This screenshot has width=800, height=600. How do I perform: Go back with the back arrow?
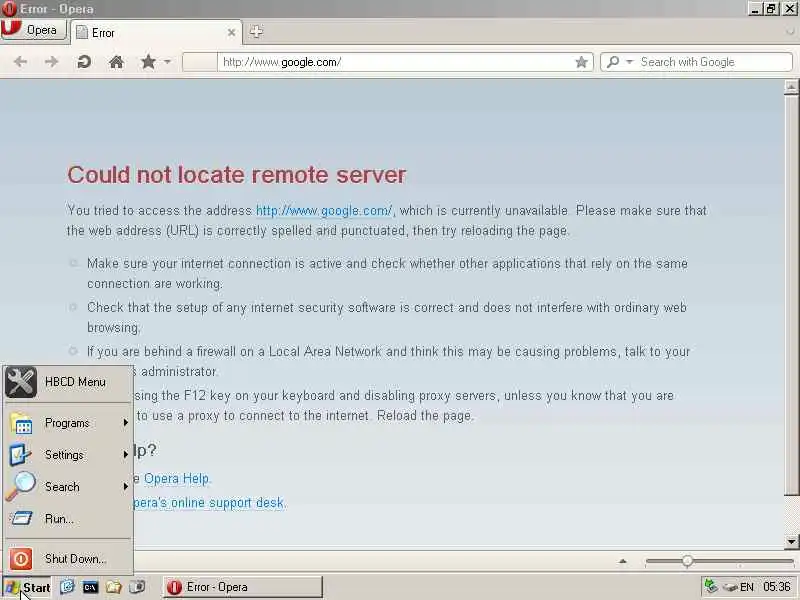[20, 62]
